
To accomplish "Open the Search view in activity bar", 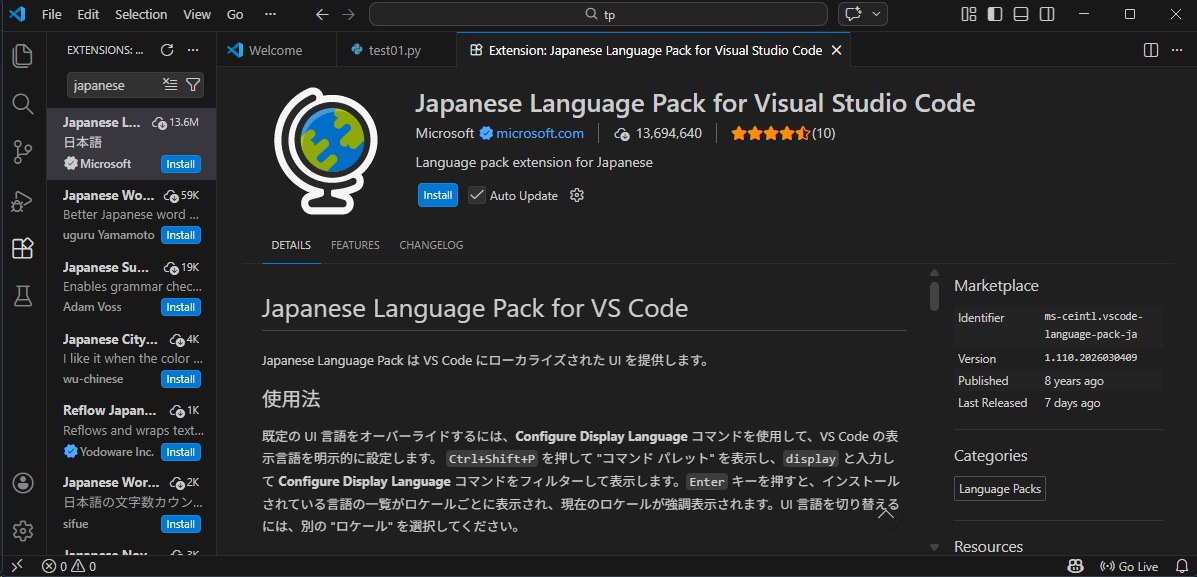I will (22, 104).
